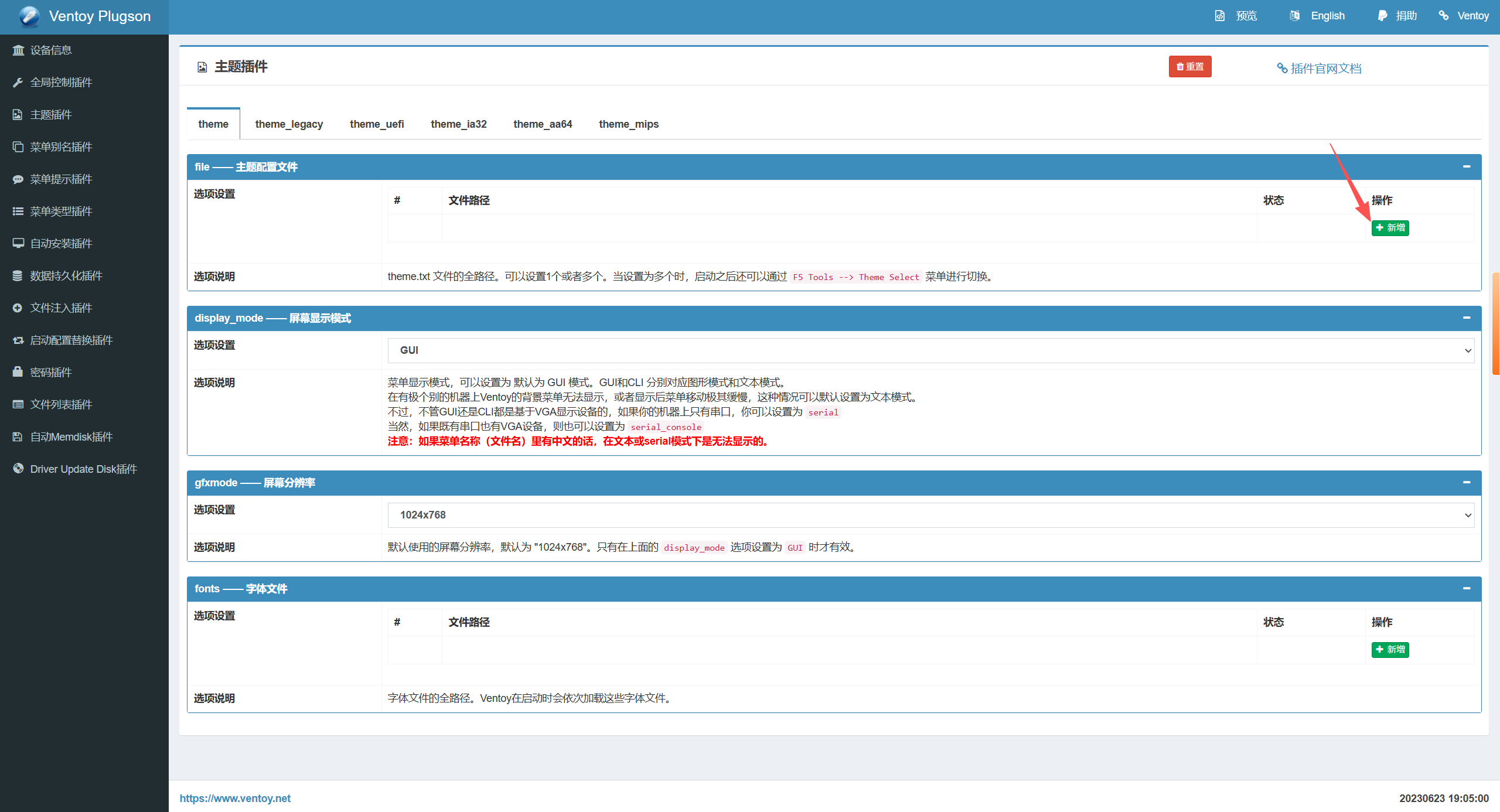
Task: Click the red 重置 reset button
Action: point(1189,67)
